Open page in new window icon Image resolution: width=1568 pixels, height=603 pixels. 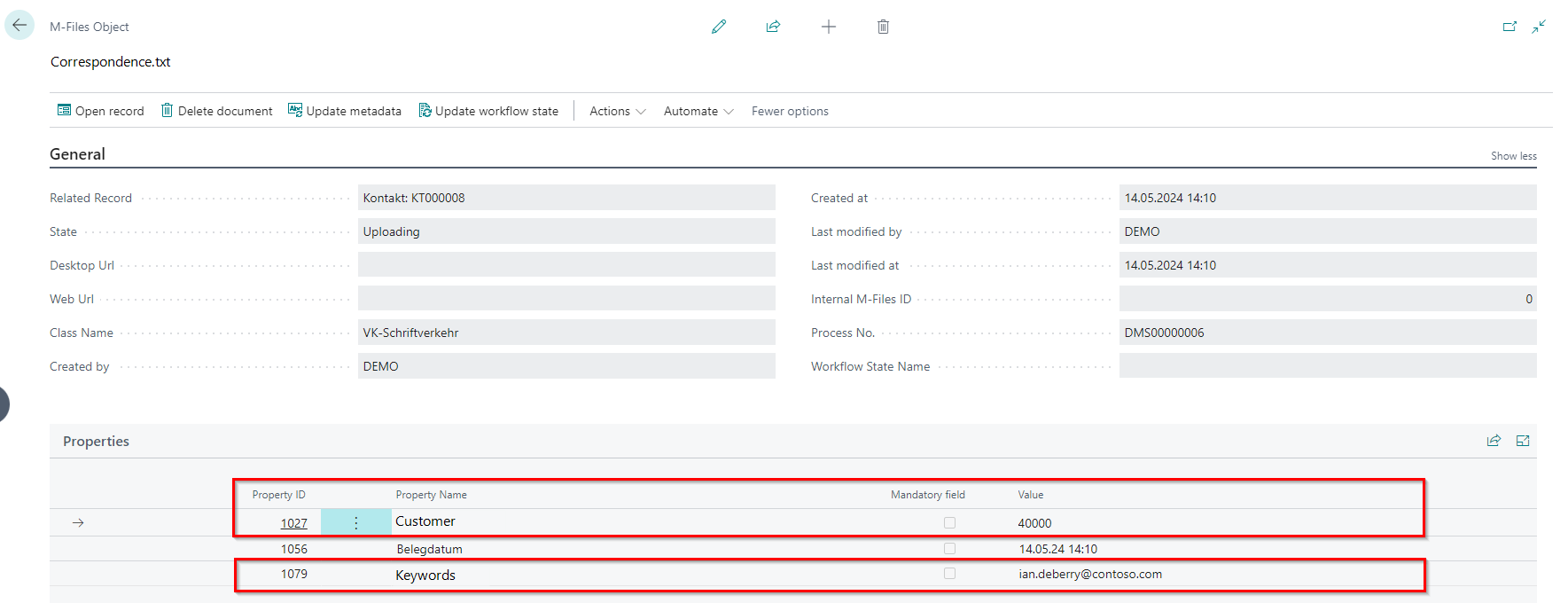click(1509, 27)
